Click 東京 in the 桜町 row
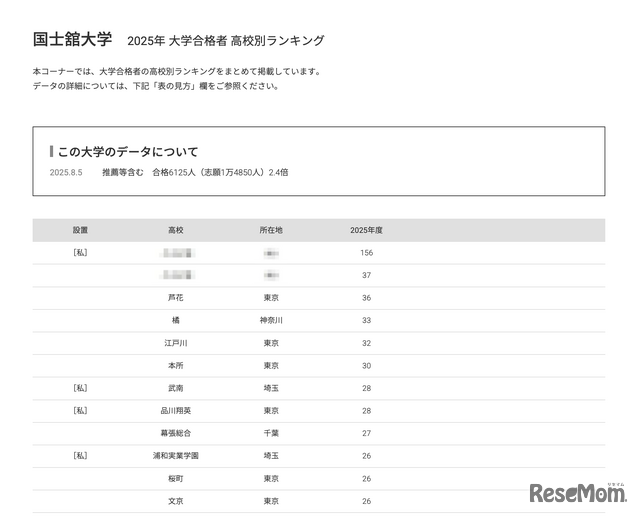Image resolution: width=640 pixels, height=516 pixels. [271, 478]
